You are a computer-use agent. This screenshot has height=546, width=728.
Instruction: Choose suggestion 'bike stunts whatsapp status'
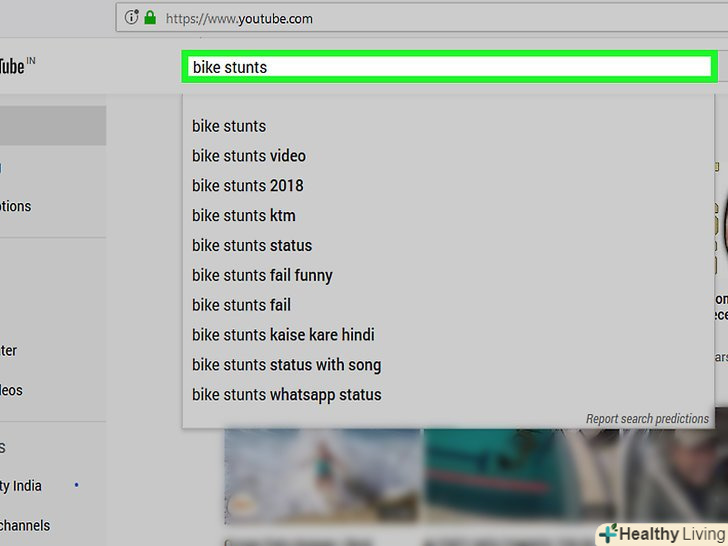(x=448, y=395)
